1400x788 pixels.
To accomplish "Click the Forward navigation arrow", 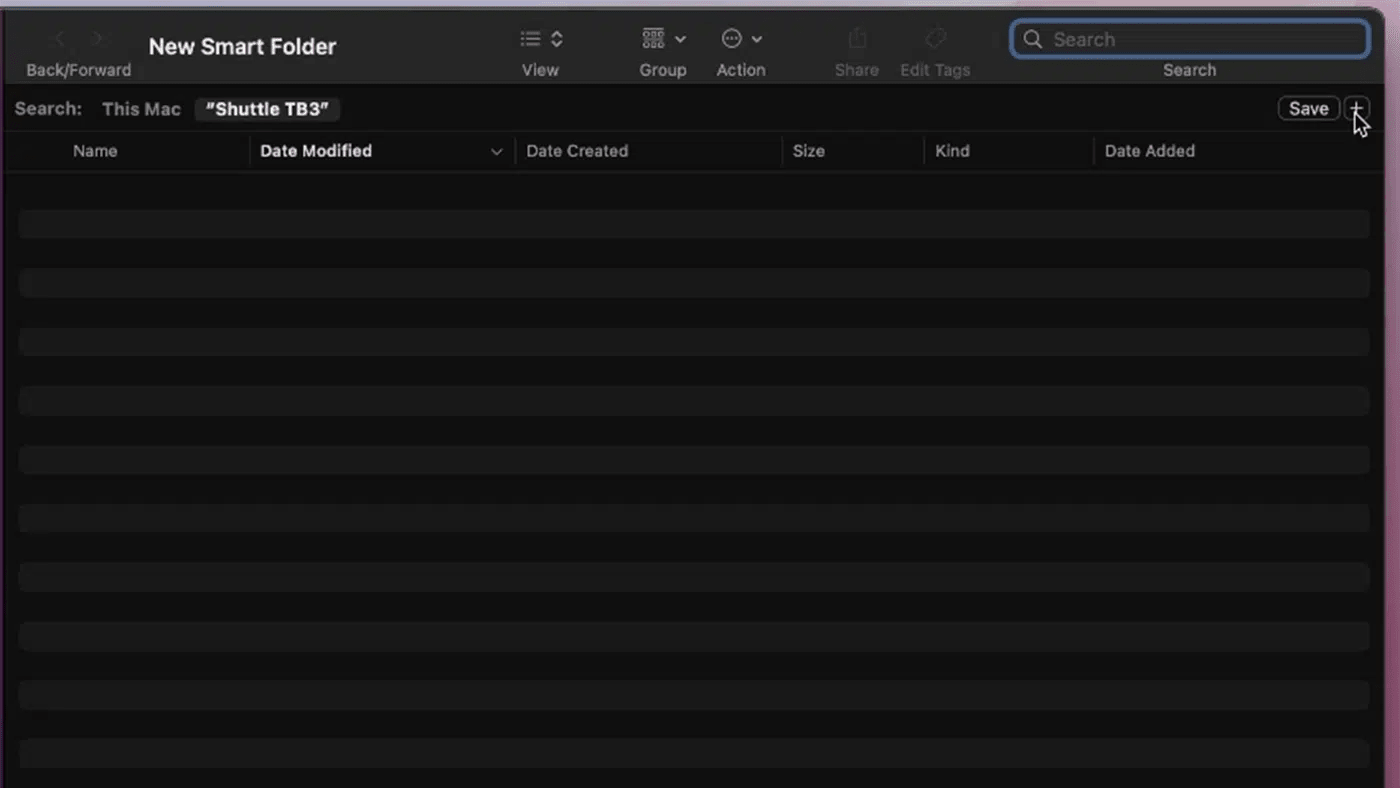I will coord(97,38).
